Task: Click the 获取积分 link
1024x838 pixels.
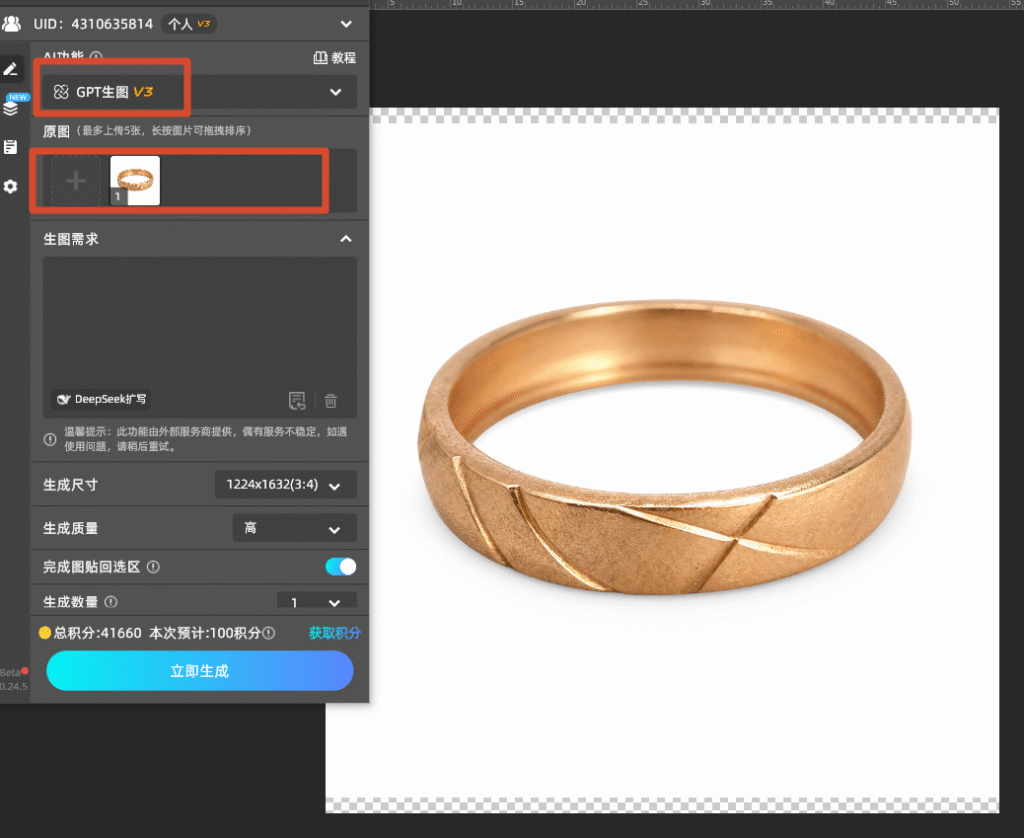Action: (x=334, y=633)
